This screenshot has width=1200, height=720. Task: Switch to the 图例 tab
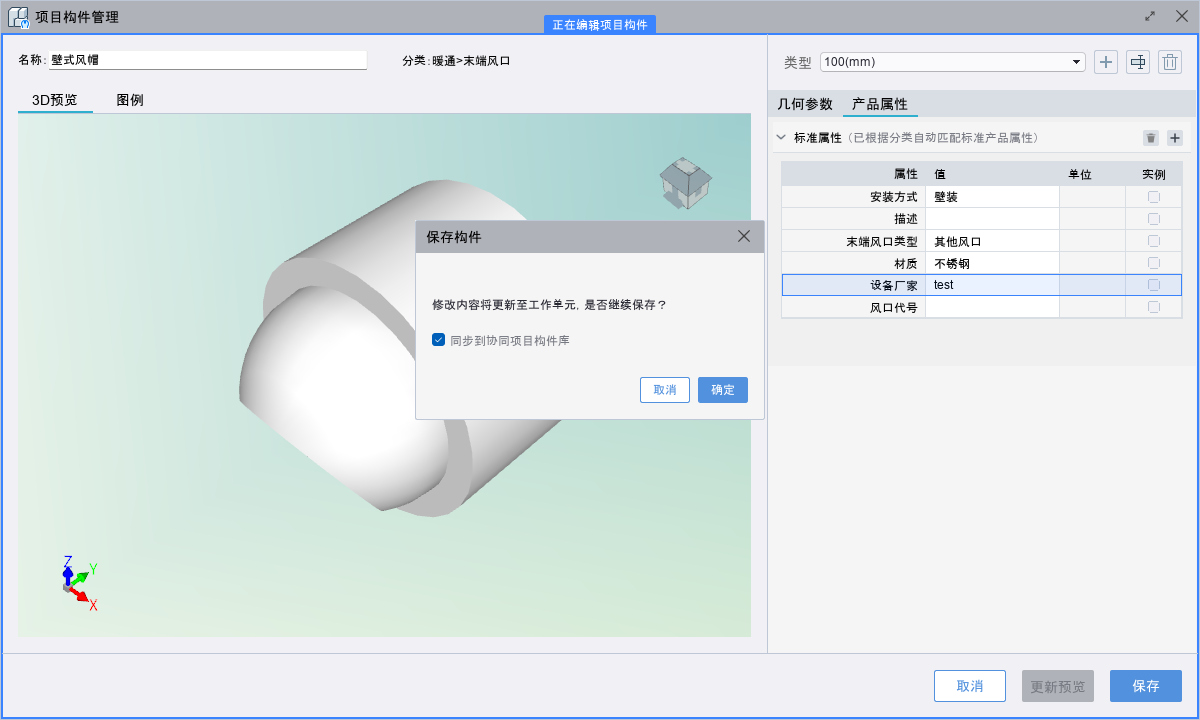[130, 100]
